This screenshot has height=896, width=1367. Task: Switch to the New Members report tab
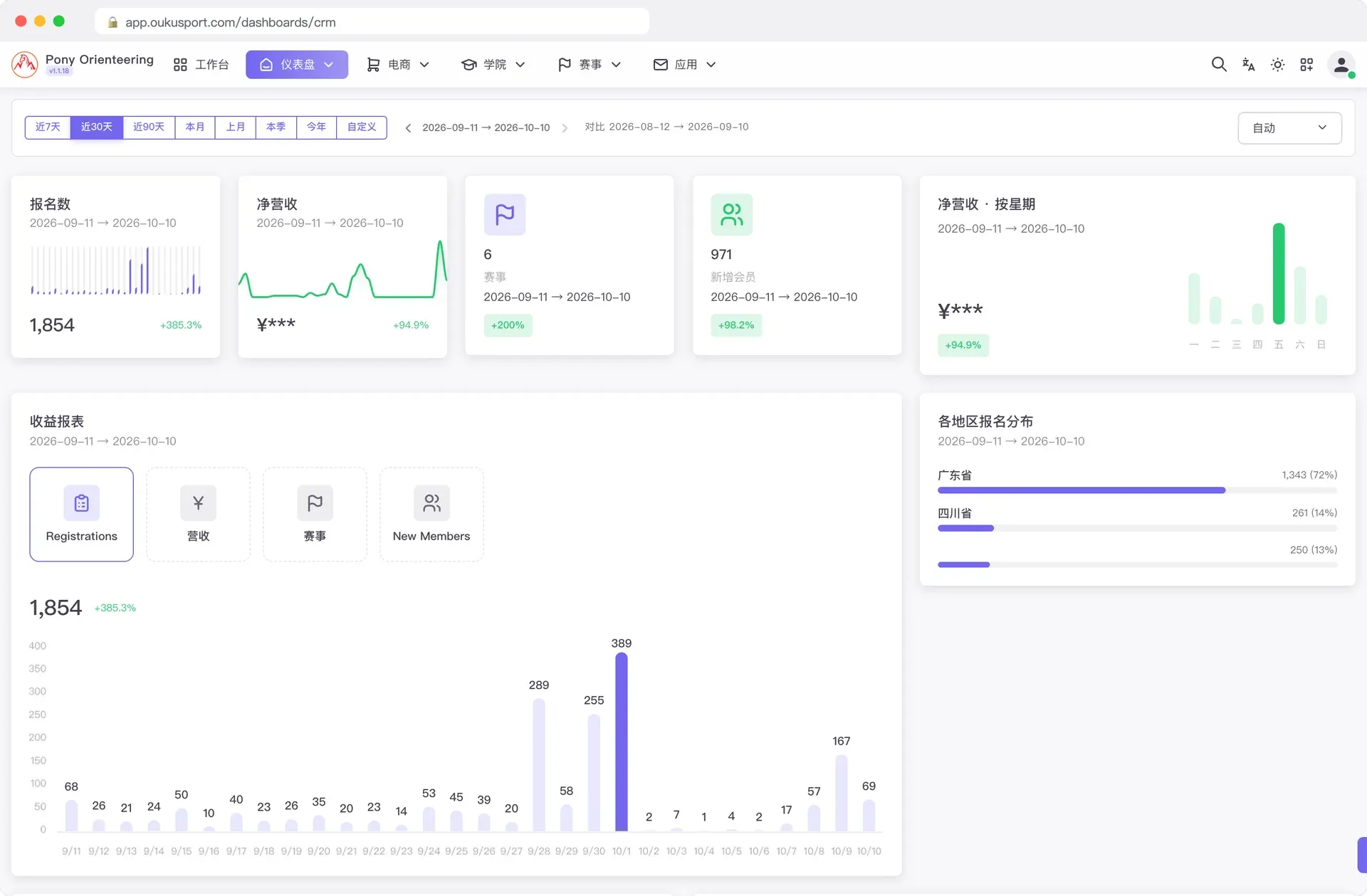click(431, 515)
